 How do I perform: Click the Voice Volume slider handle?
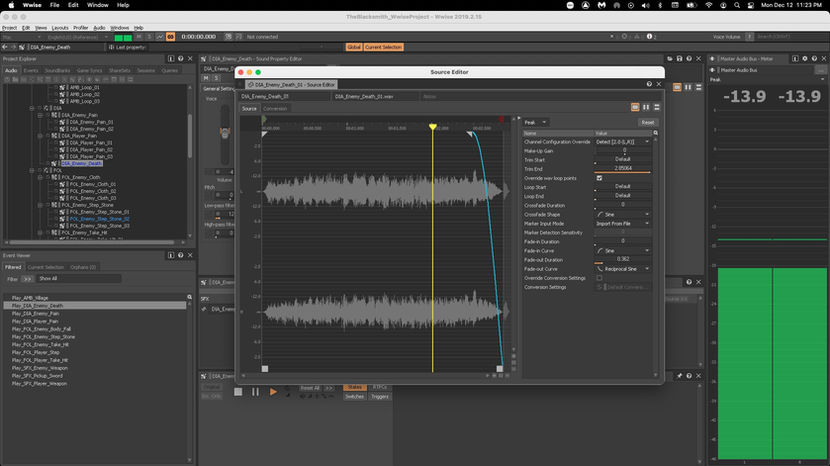(x=225, y=132)
